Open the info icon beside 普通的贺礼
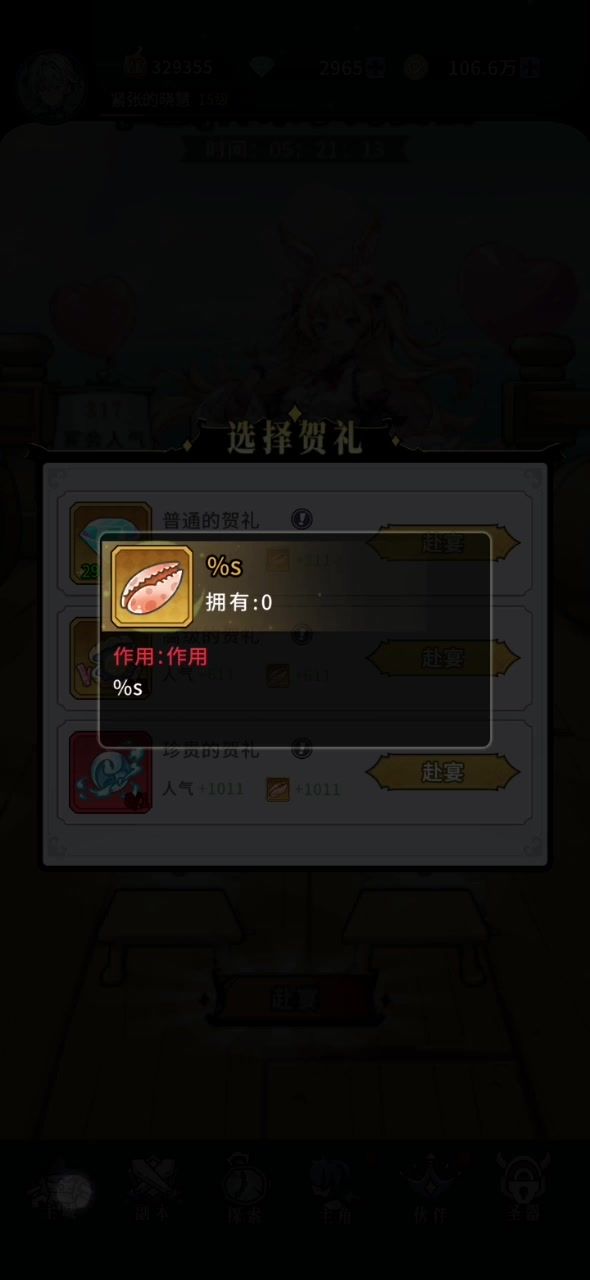The height and width of the screenshot is (1280, 590). [302, 519]
